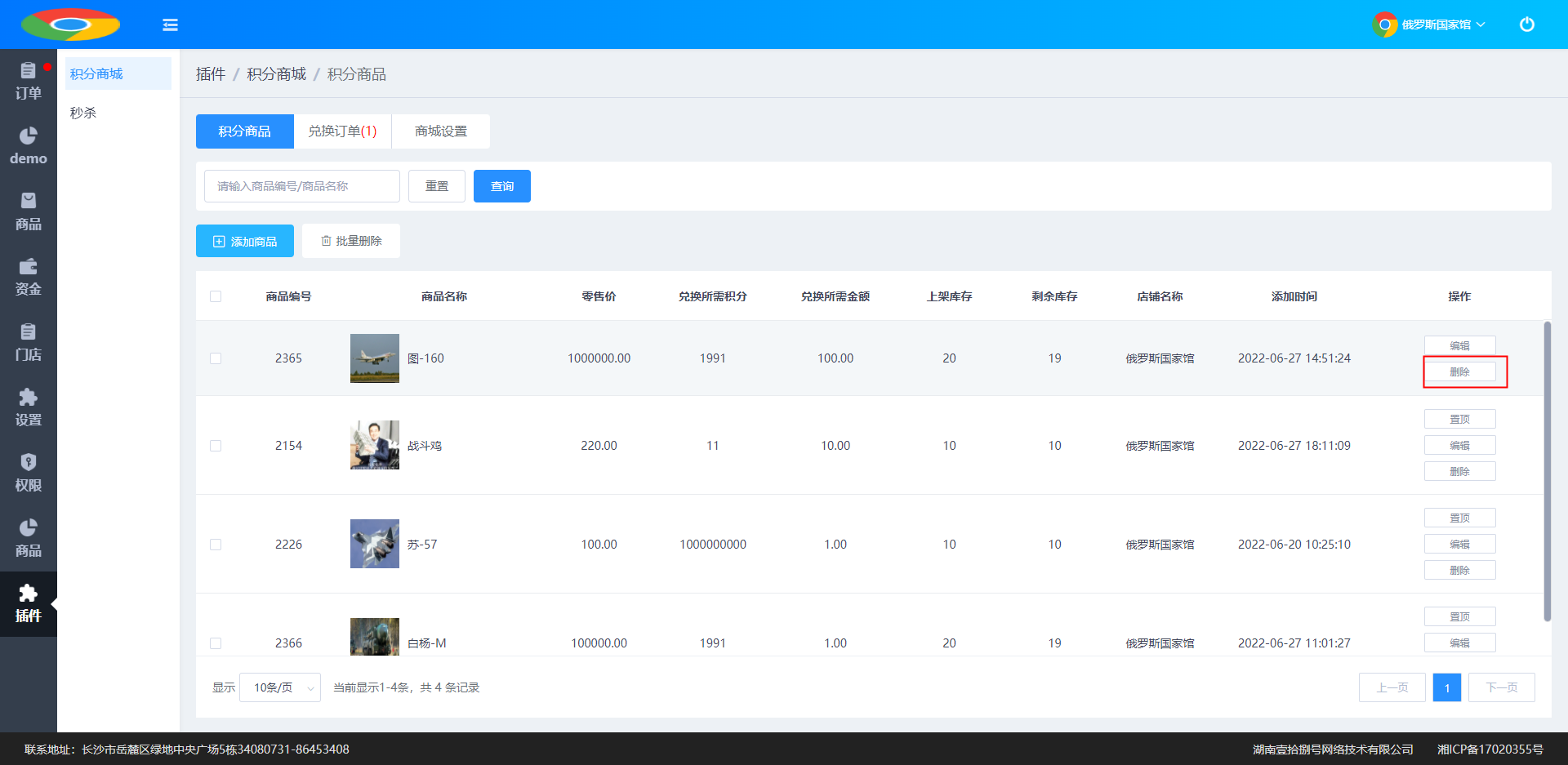Image resolution: width=1568 pixels, height=765 pixels.
Task: Open the 资金 wallet sidebar section
Action: coord(29,278)
